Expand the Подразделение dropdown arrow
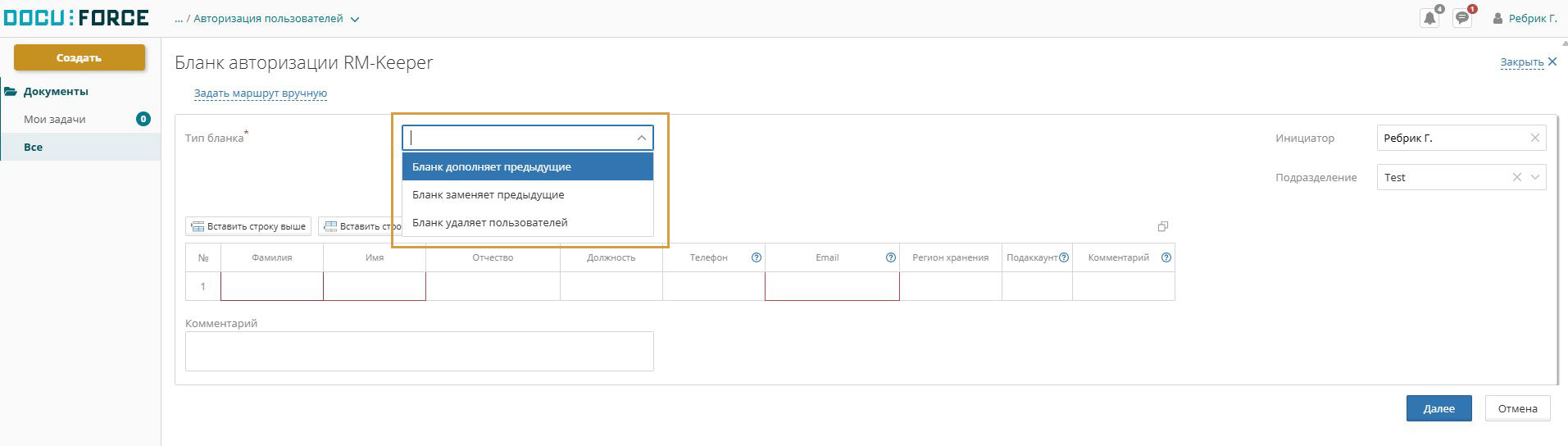 point(1535,177)
